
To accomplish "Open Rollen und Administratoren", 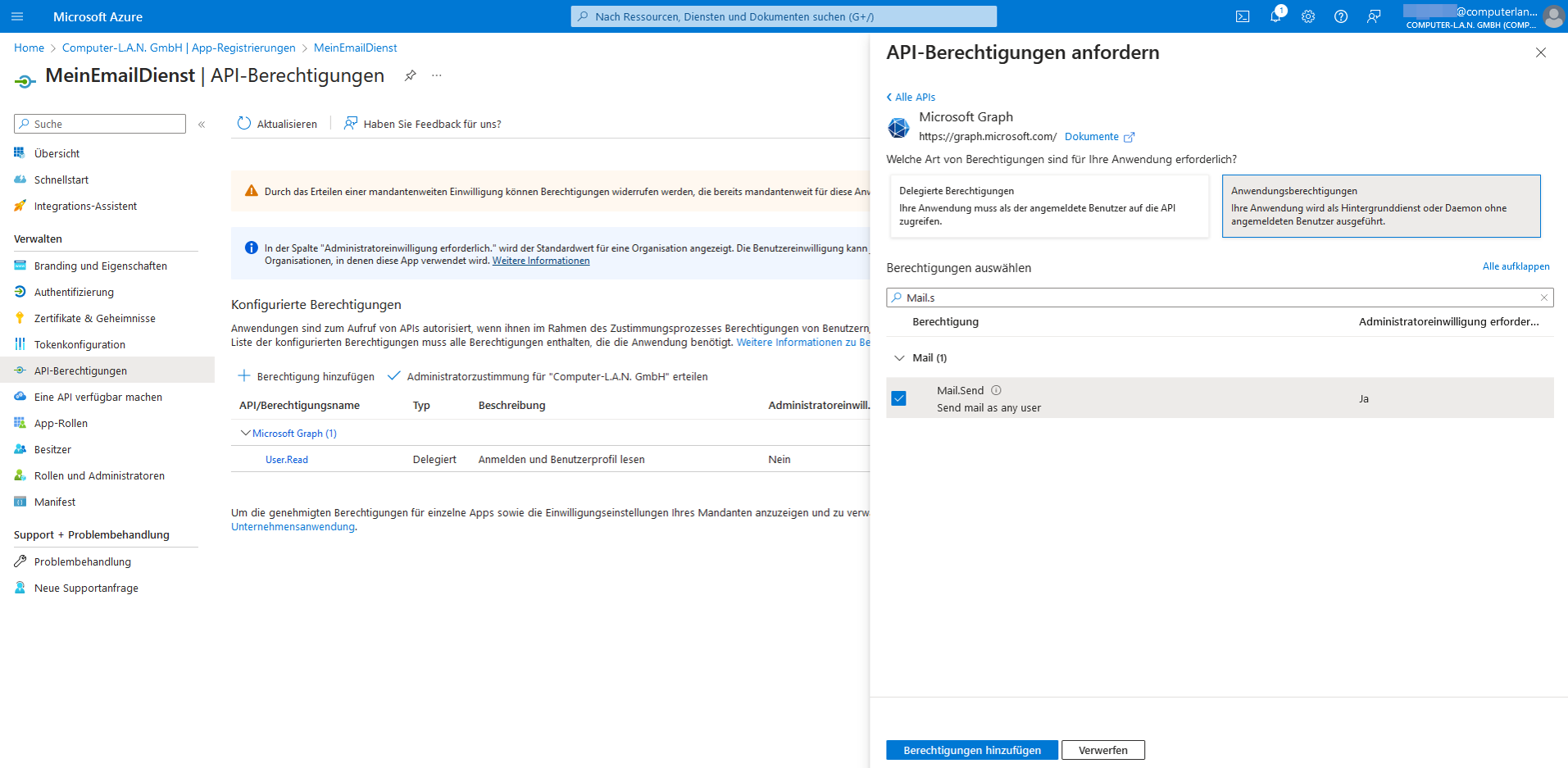I will tap(99, 475).
